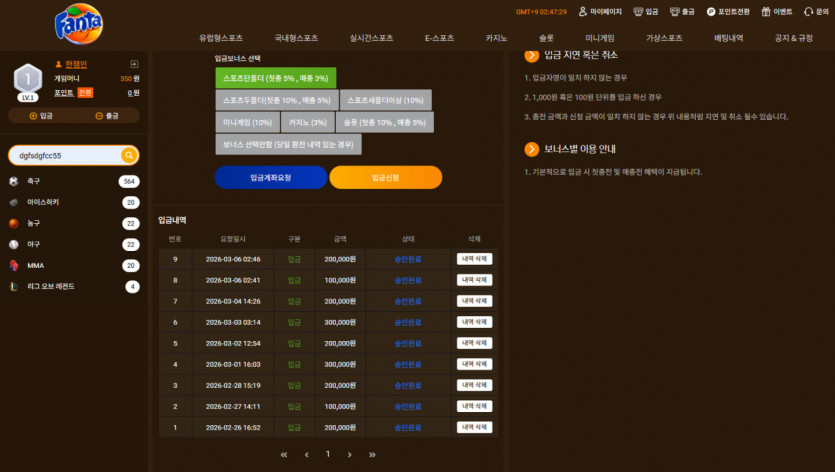This screenshot has height=472, width=835.
Task: Open the 배팅내역 menu
Action: point(728,38)
